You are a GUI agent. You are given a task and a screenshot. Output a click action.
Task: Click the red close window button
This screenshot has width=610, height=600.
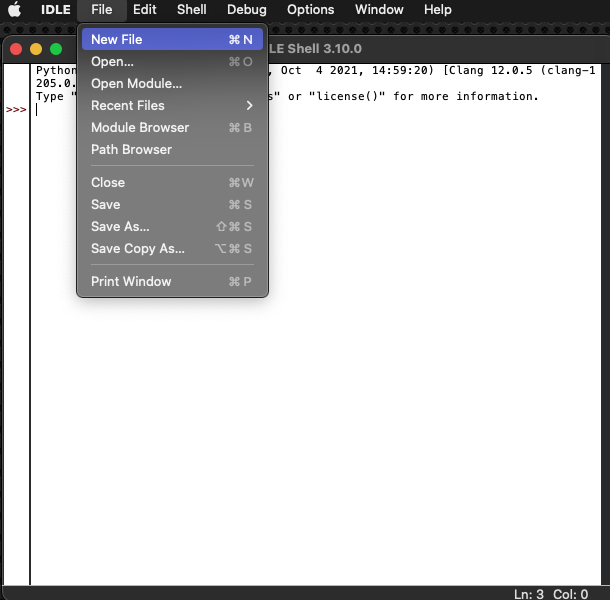click(16, 48)
